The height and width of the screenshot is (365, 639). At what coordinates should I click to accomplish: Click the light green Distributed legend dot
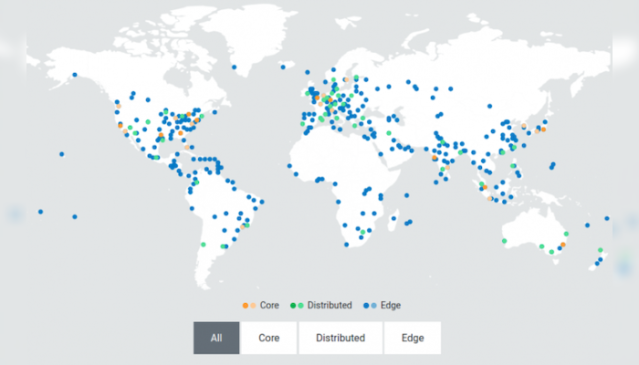click(301, 305)
